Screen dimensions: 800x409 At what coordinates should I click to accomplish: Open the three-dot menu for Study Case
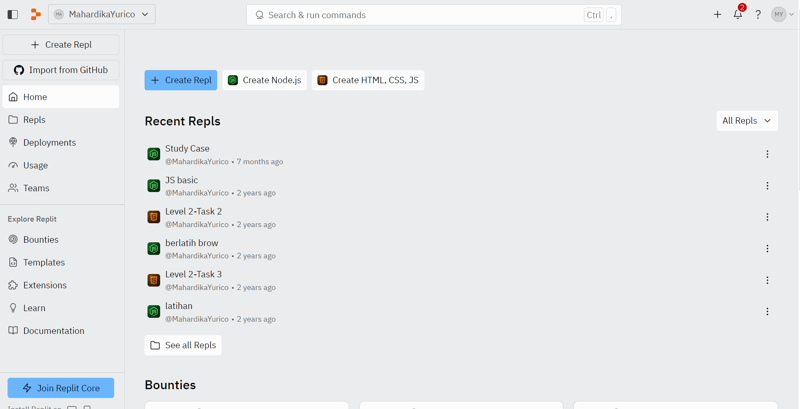point(767,154)
